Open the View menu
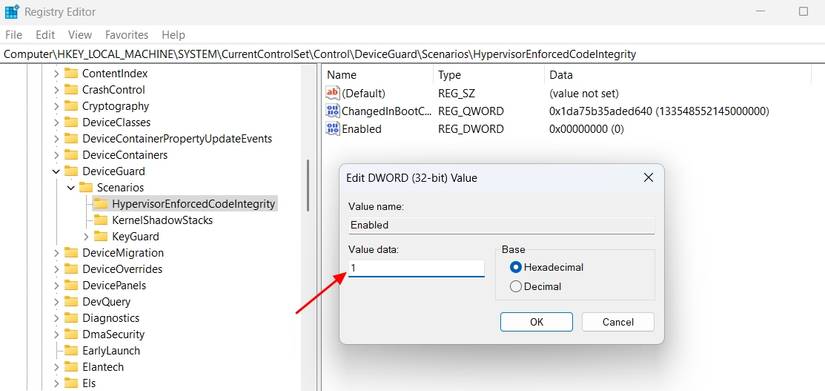 tap(80, 35)
